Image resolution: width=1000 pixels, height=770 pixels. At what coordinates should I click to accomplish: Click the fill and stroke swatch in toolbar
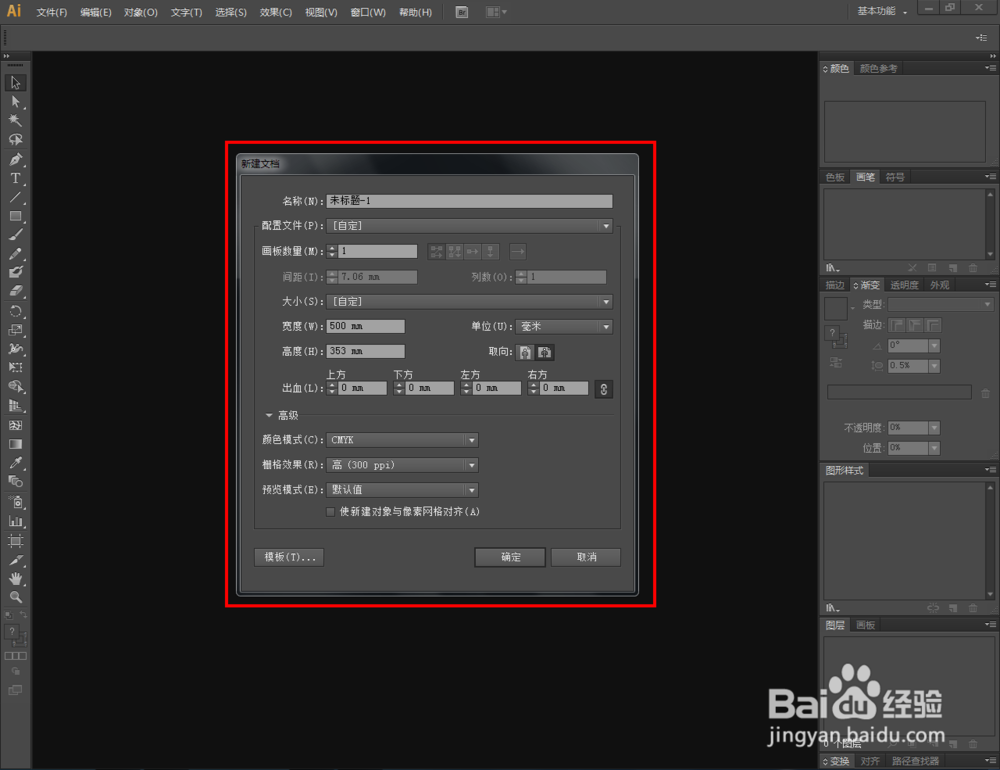tap(15, 634)
